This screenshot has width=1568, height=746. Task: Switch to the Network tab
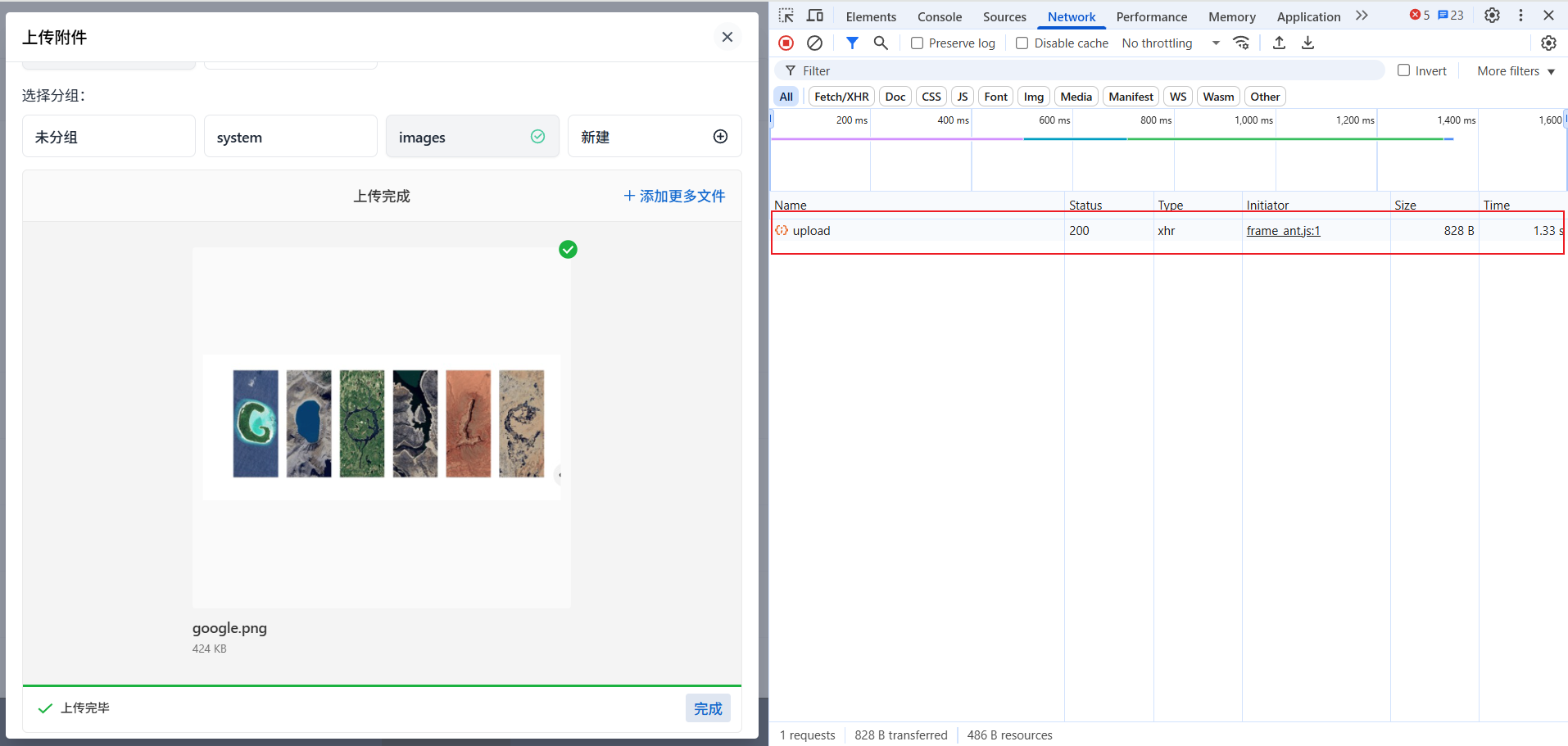1072,16
